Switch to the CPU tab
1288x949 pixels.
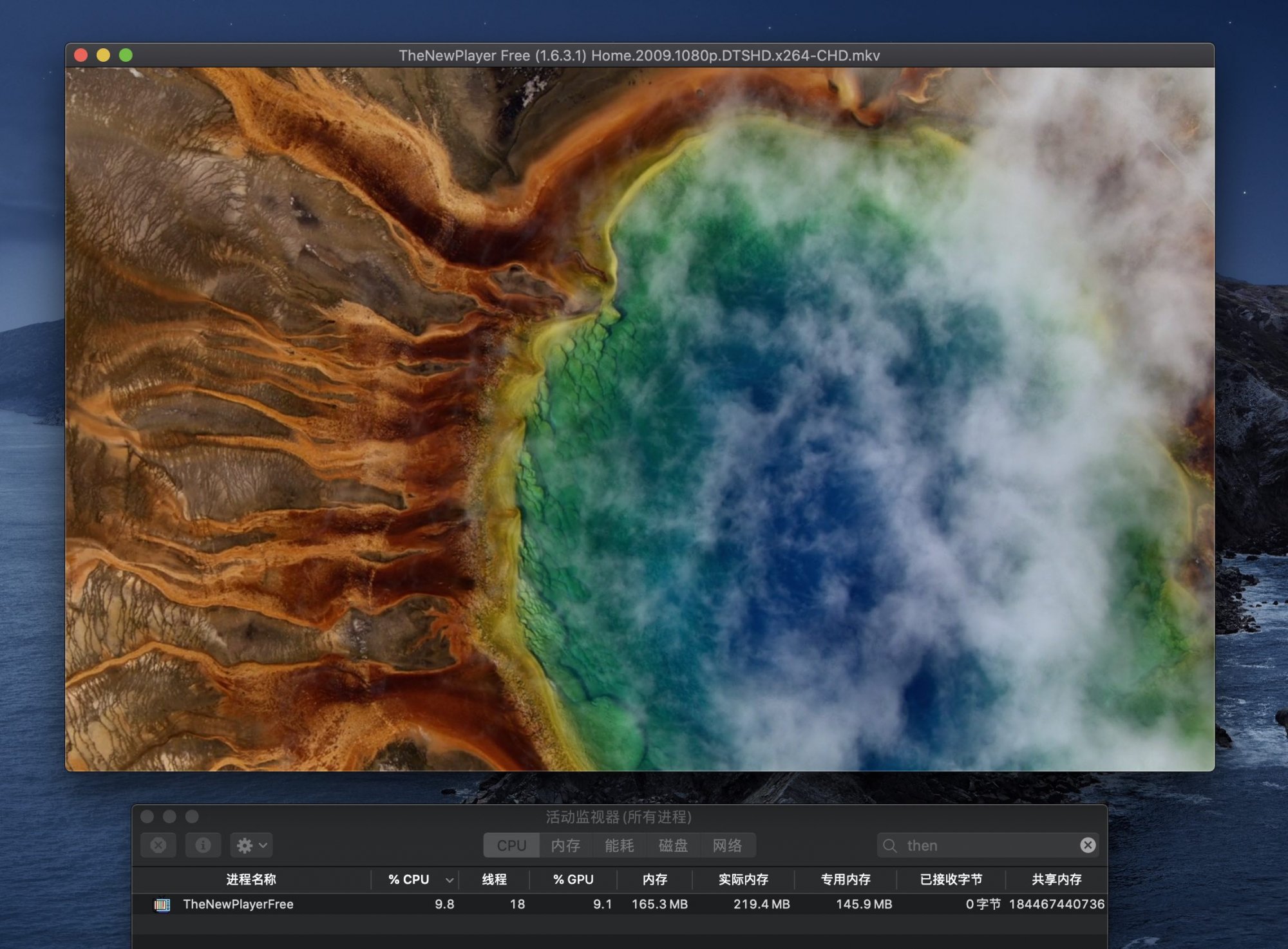(x=511, y=845)
